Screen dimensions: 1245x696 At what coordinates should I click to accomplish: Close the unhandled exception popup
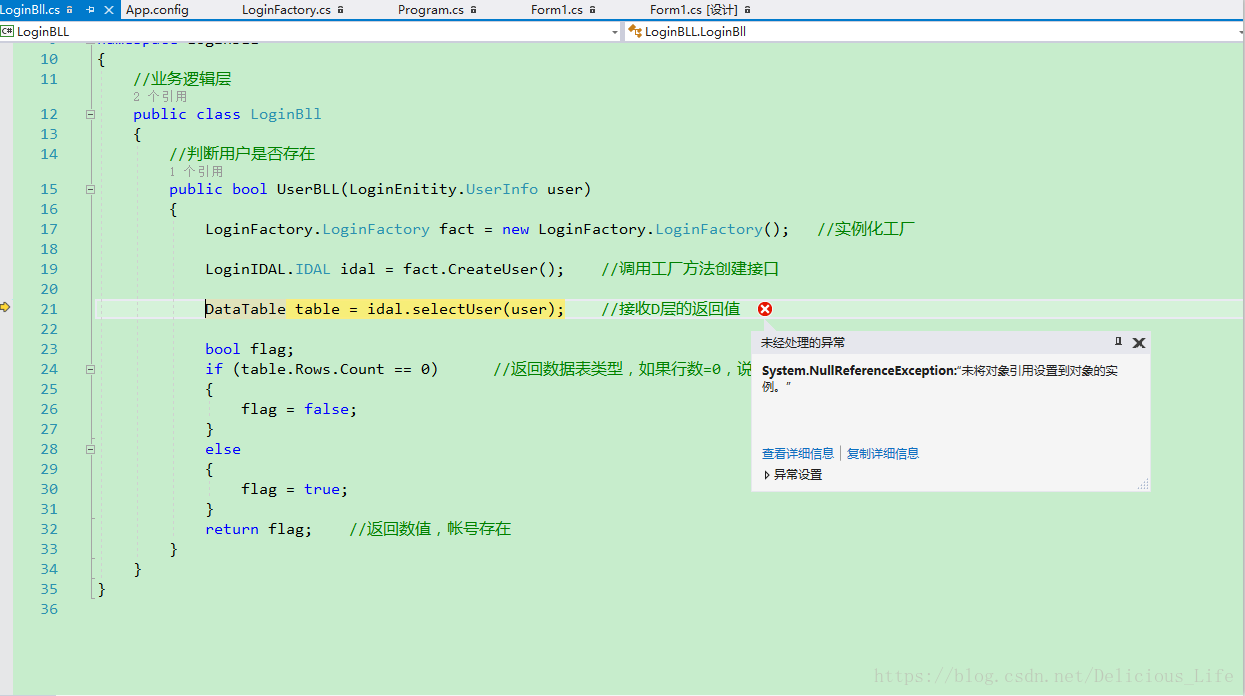1138,343
